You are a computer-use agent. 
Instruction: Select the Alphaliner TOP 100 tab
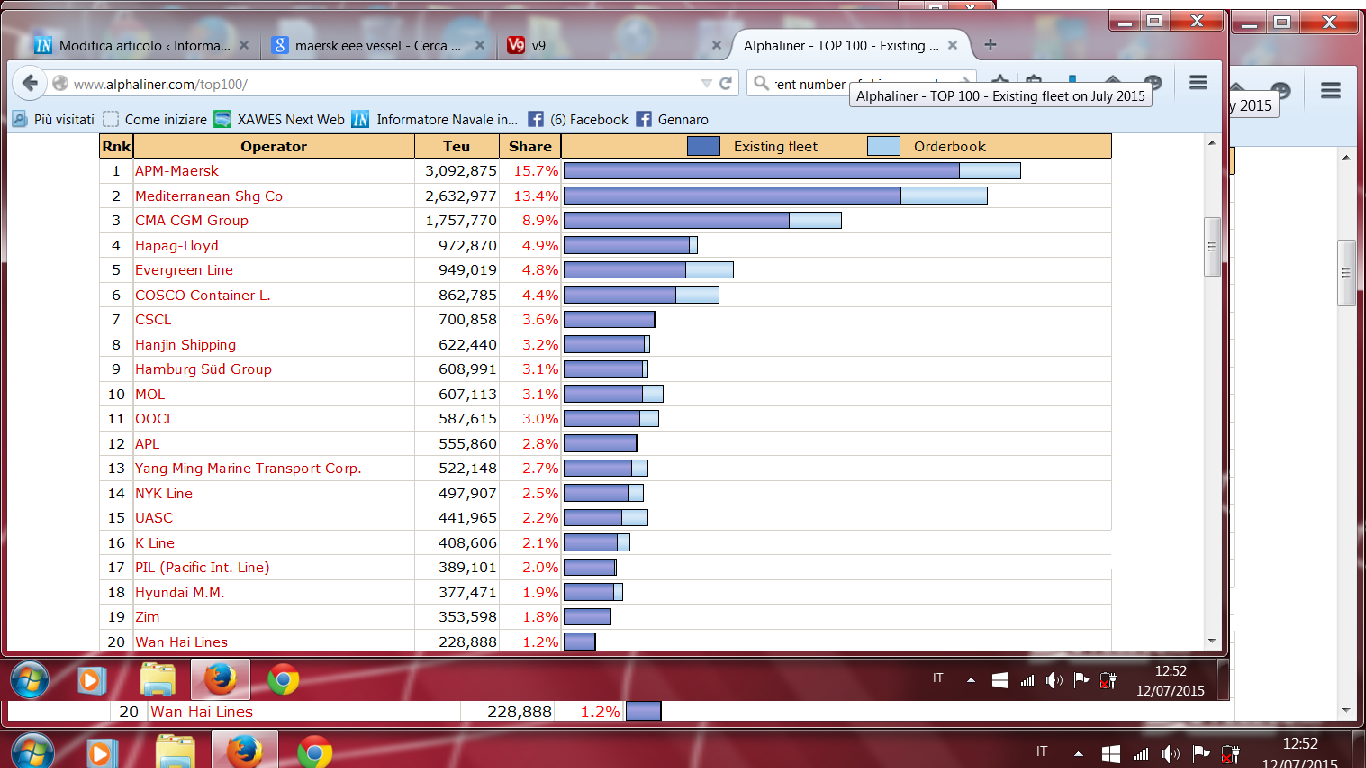[x=850, y=46]
